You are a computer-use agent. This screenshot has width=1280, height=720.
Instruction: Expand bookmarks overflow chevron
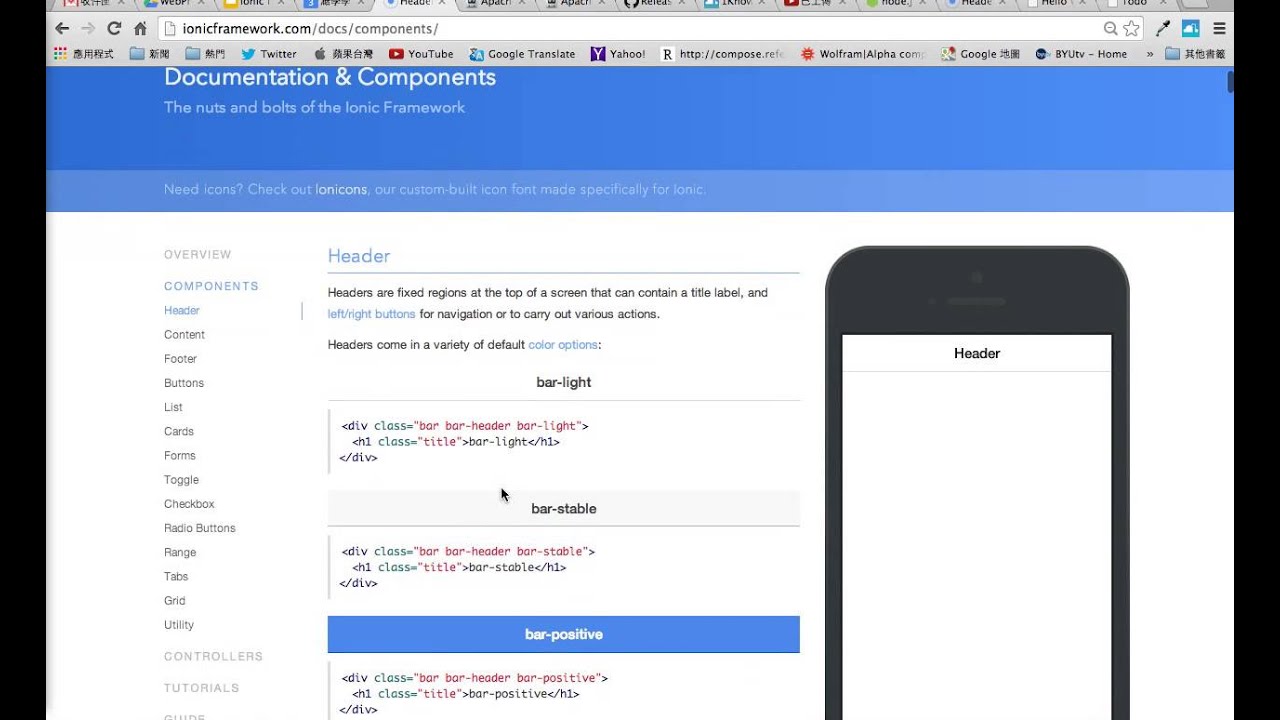pyautogui.click(x=1149, y=54)
